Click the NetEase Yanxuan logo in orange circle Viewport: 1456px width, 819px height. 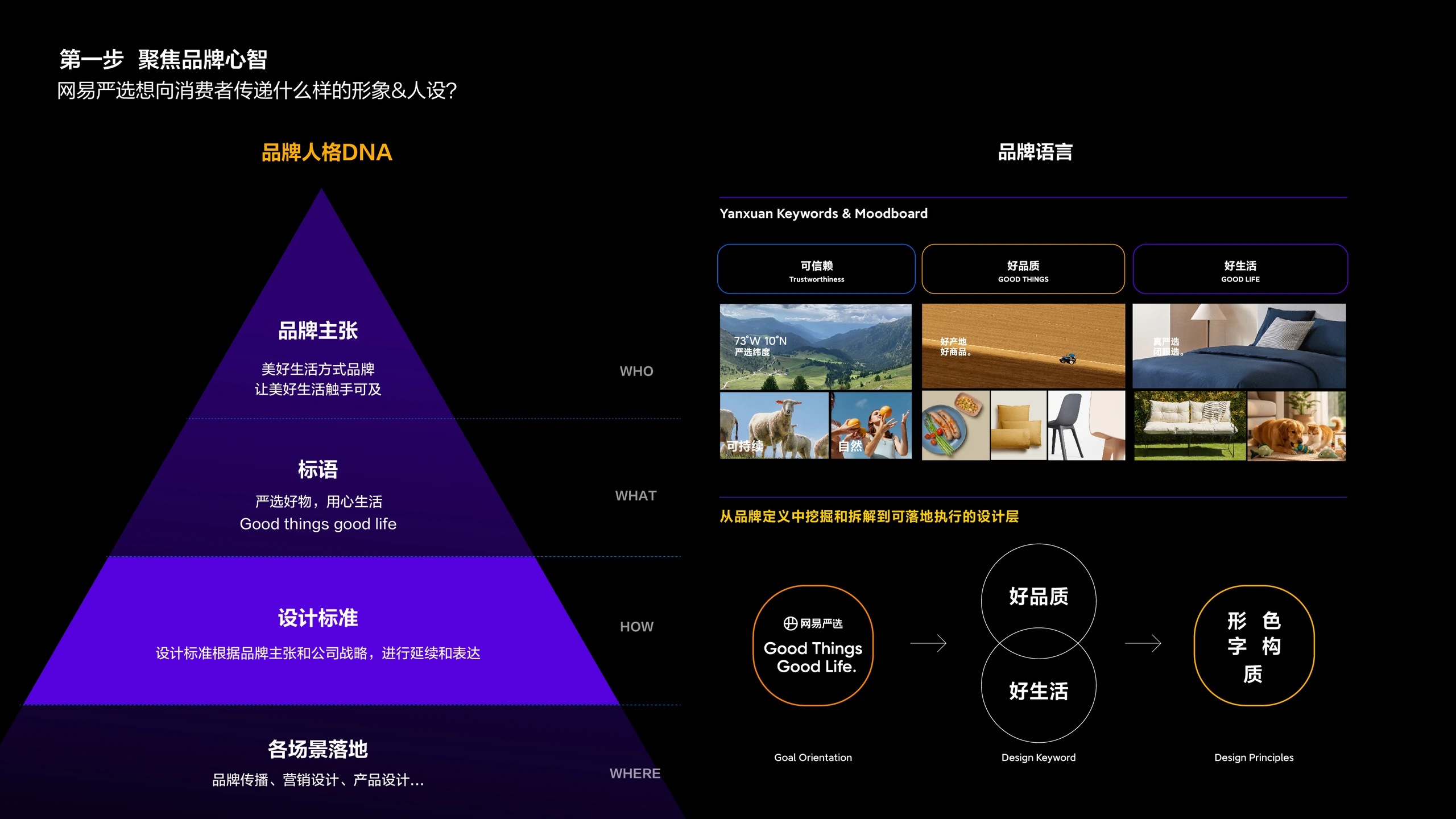(x=813, y=624)
